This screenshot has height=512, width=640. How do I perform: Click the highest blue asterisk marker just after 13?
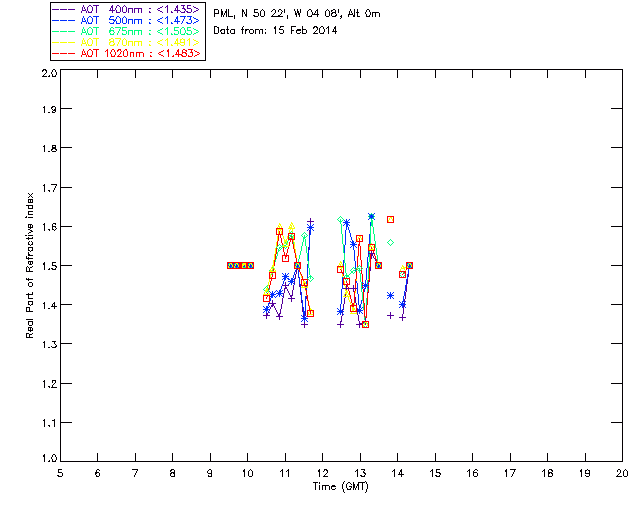click(x=371, y=216)
